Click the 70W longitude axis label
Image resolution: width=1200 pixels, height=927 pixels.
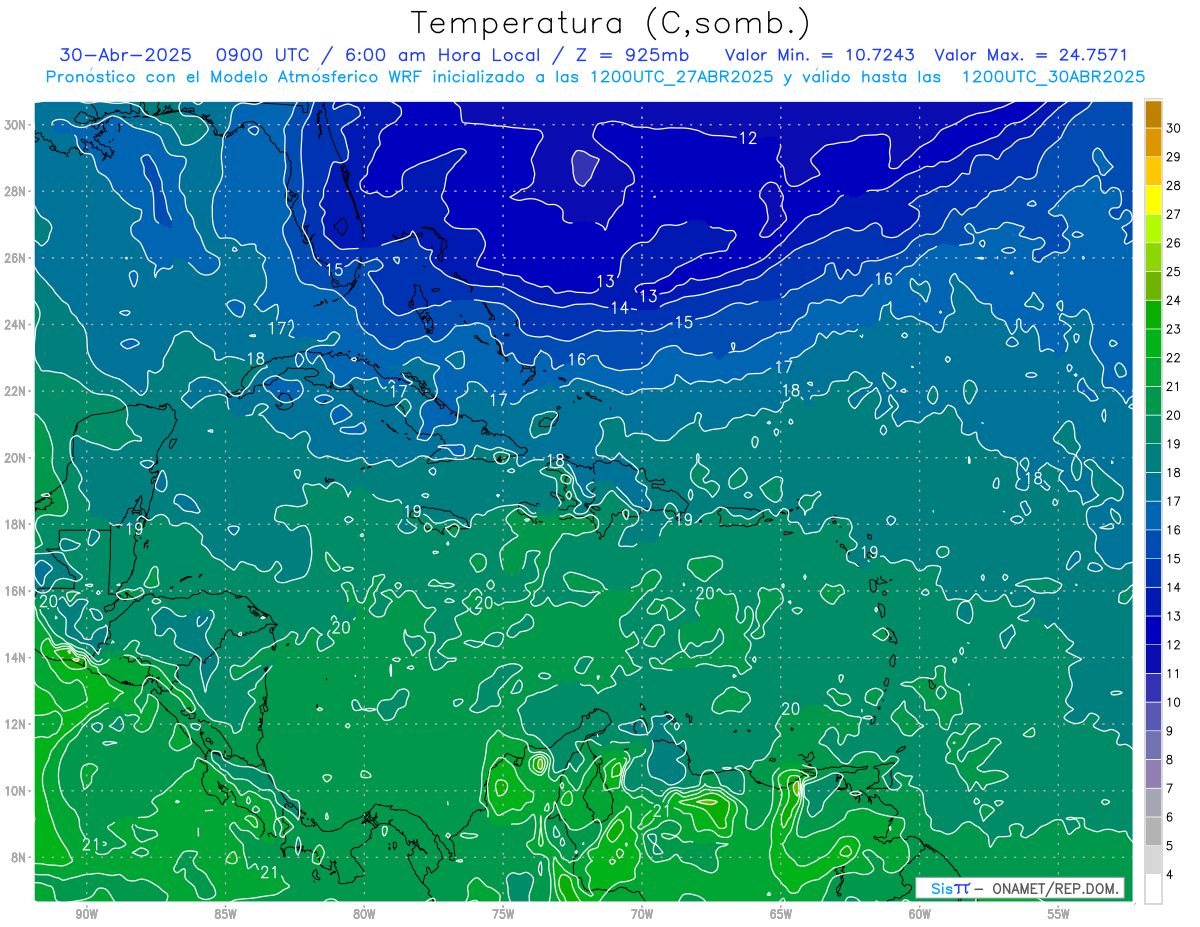coord(642,914)
